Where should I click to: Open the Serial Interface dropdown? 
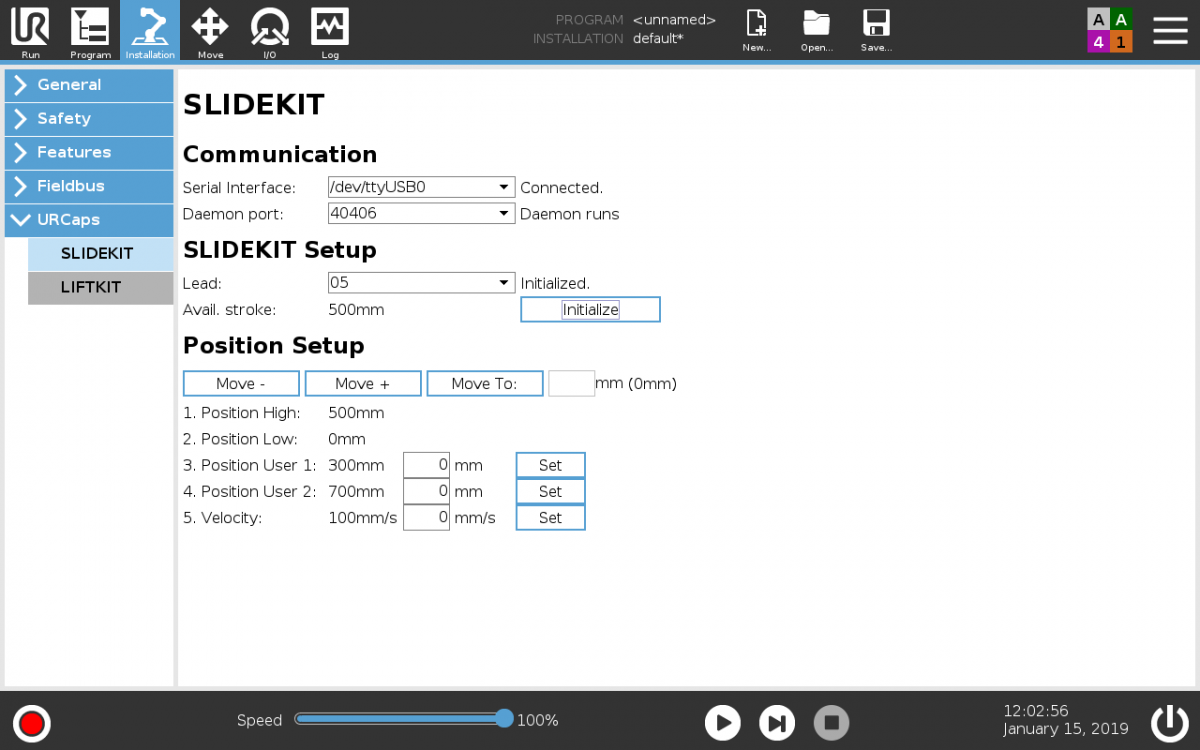(x=421, y=187)
